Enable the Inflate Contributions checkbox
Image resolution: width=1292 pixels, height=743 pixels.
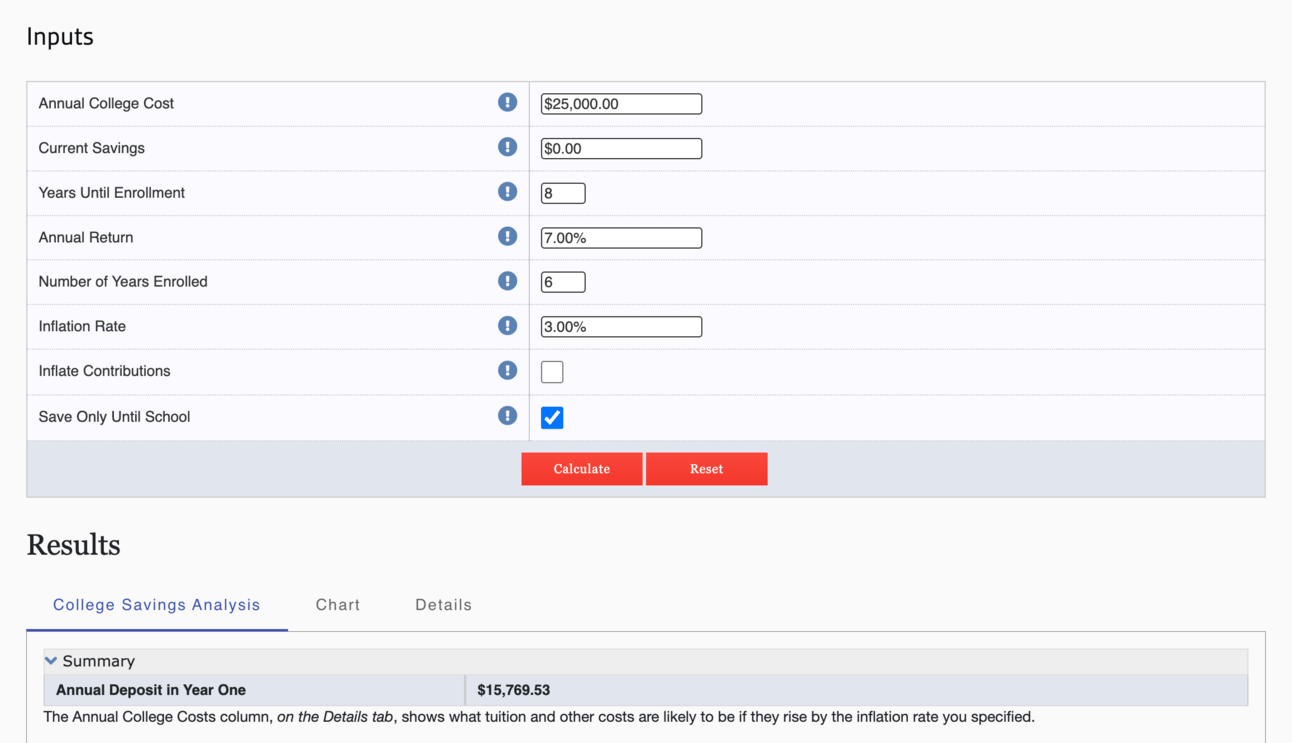pos(552,372)
